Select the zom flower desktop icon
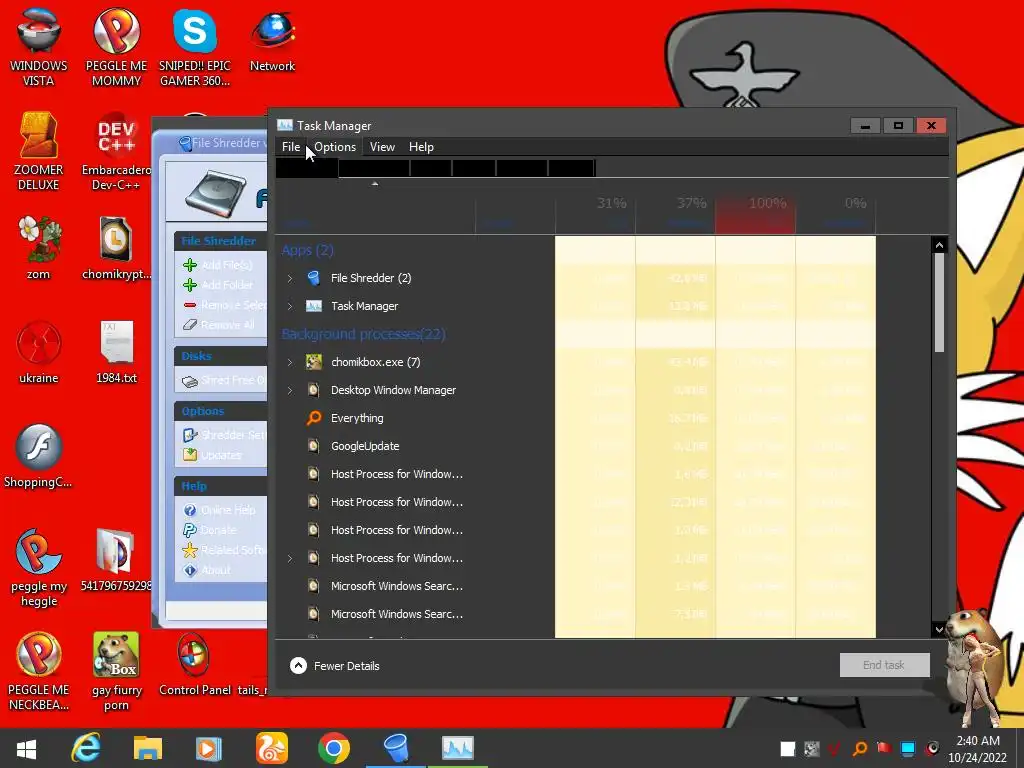 (x=39, y=248)
